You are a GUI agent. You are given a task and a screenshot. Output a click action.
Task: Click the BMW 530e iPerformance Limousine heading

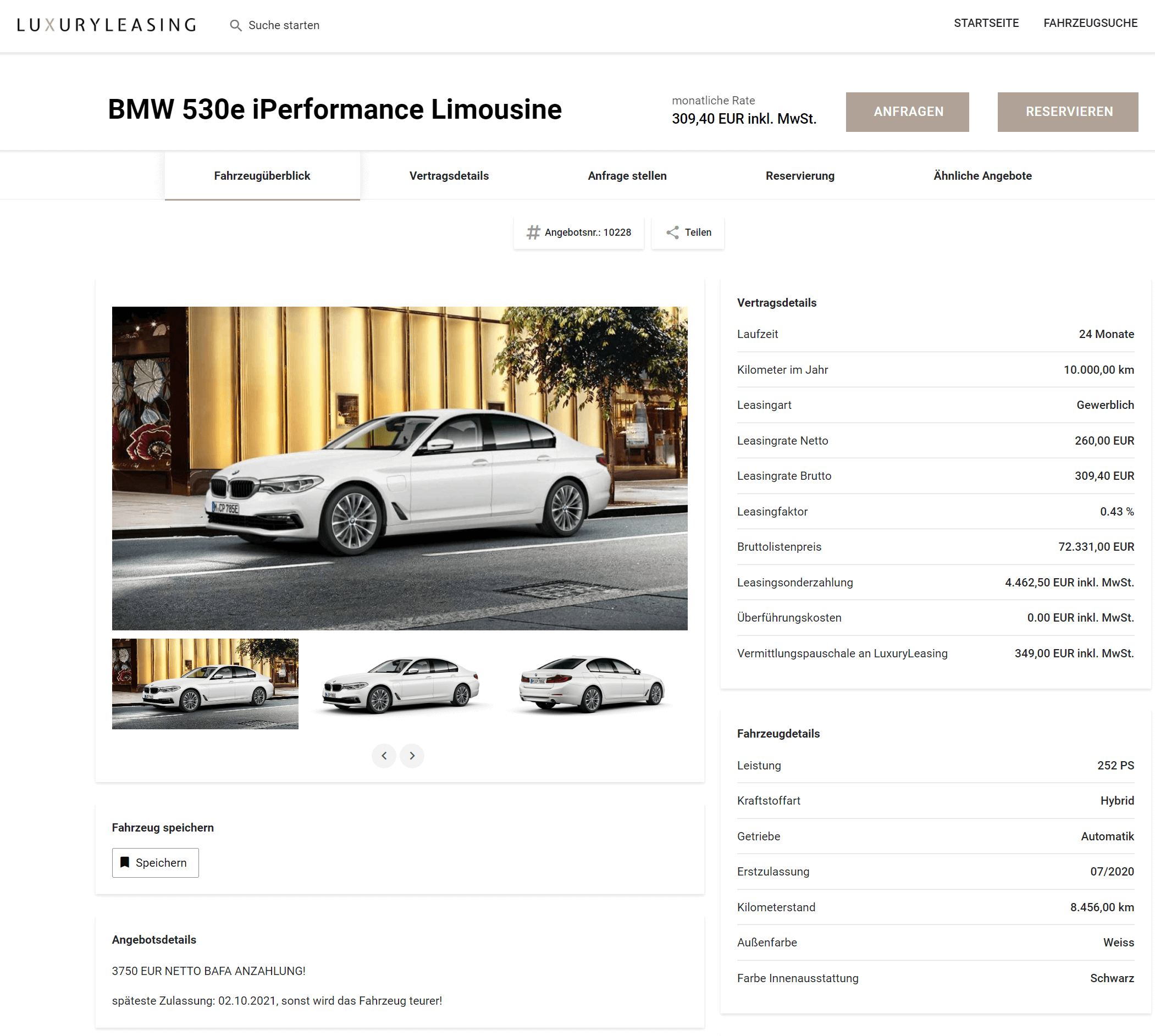point(334,109)
